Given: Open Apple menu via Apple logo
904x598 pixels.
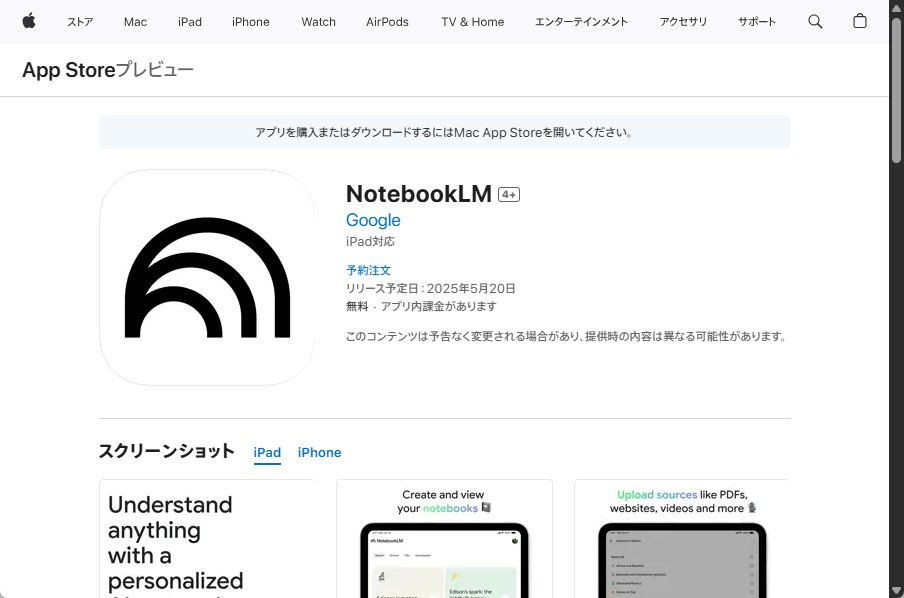Looking at the screenshot, I should pos(28,21).
